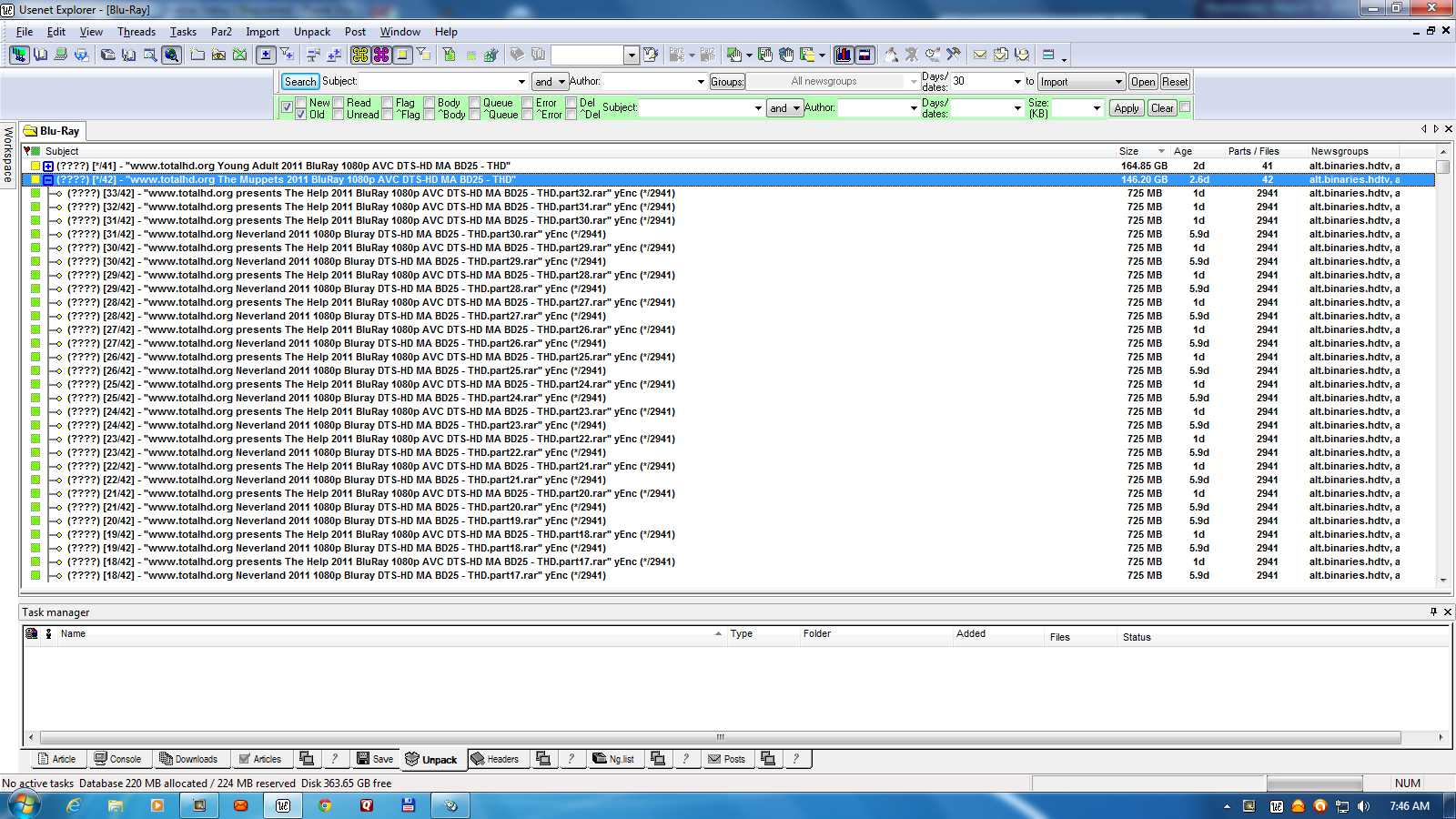The image size is (1456, 819).
Task: Click the bar chart icon in toolbar
Action: [x=844, y=55]
